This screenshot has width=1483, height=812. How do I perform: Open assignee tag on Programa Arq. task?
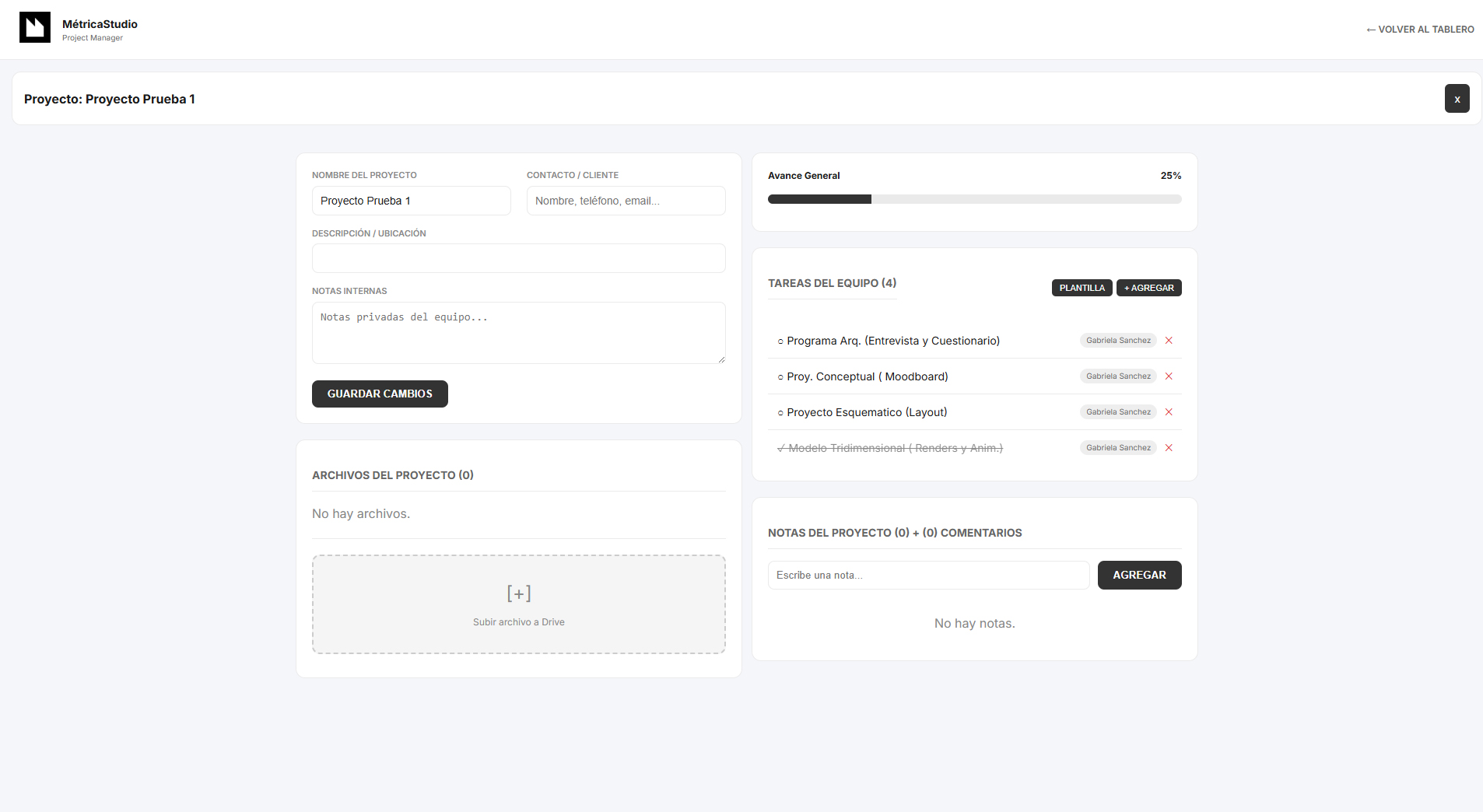tap(1118, 341)
